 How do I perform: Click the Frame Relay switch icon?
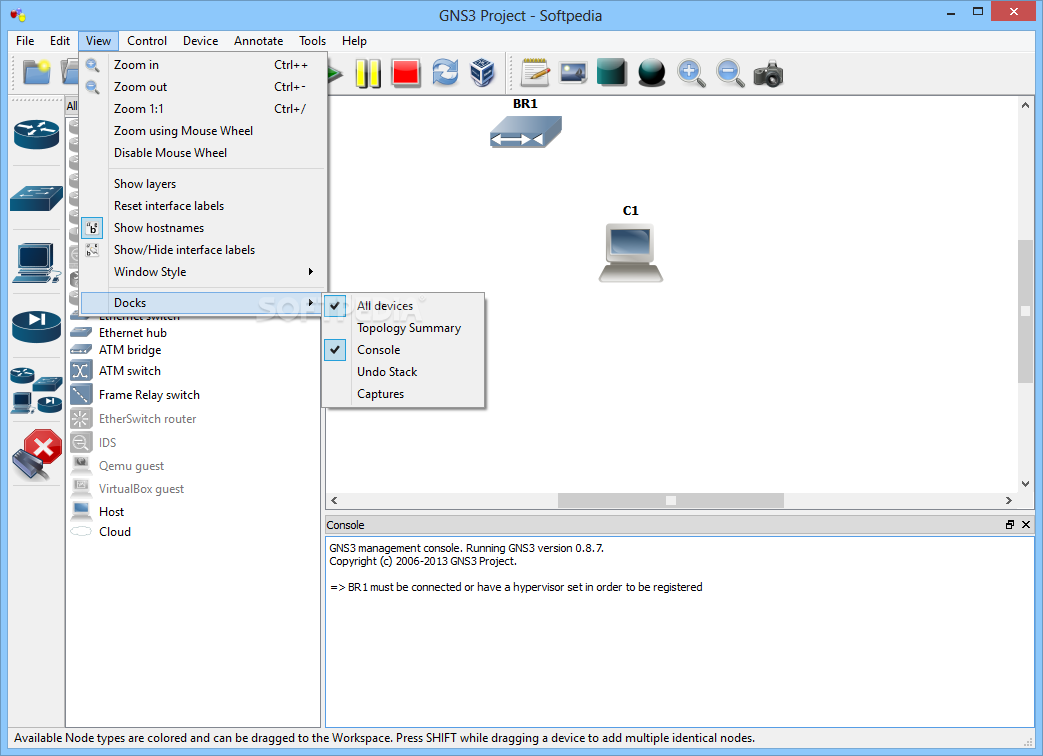tap(80, 394)
